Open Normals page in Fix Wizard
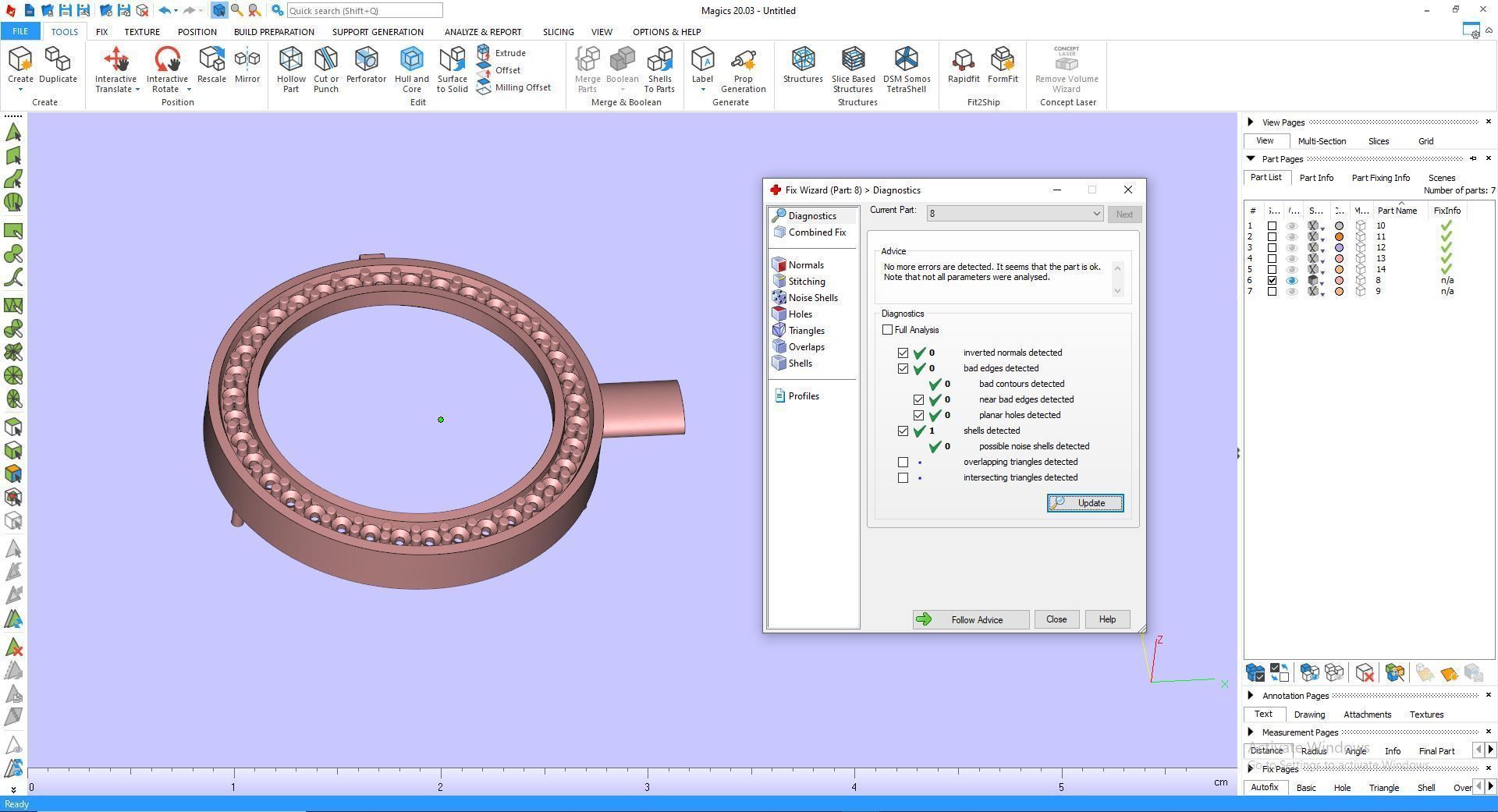 pos(797,265)
